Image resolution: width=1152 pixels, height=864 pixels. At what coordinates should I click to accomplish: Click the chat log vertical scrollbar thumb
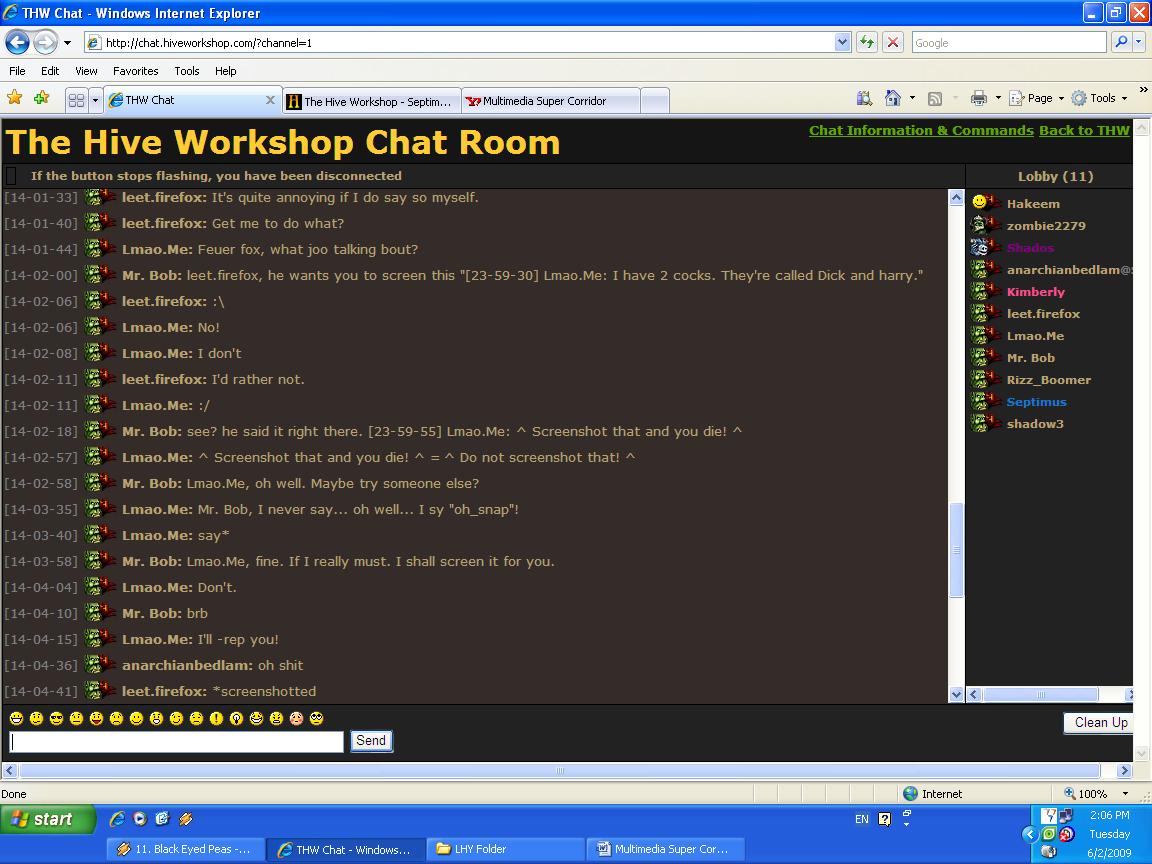pos(957,550)
